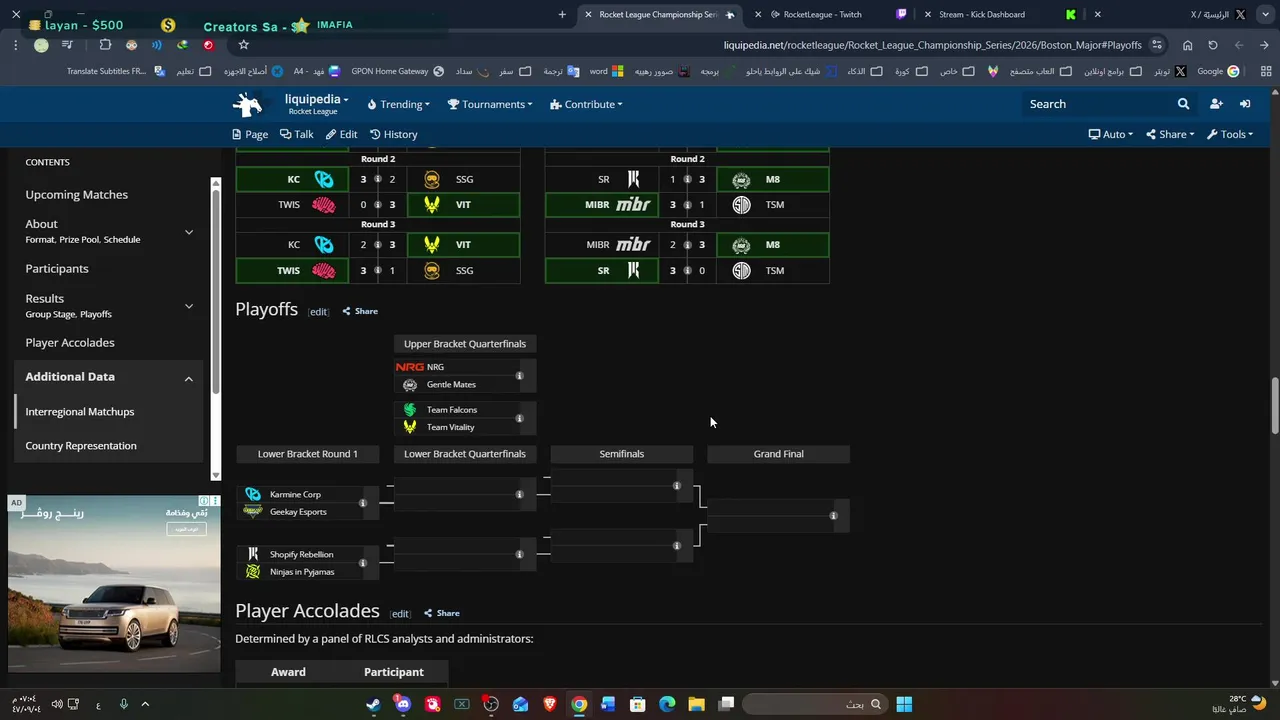Switch to the Talk tab
The height and width of the screenshot is (720, 1280).
[297, 134]
